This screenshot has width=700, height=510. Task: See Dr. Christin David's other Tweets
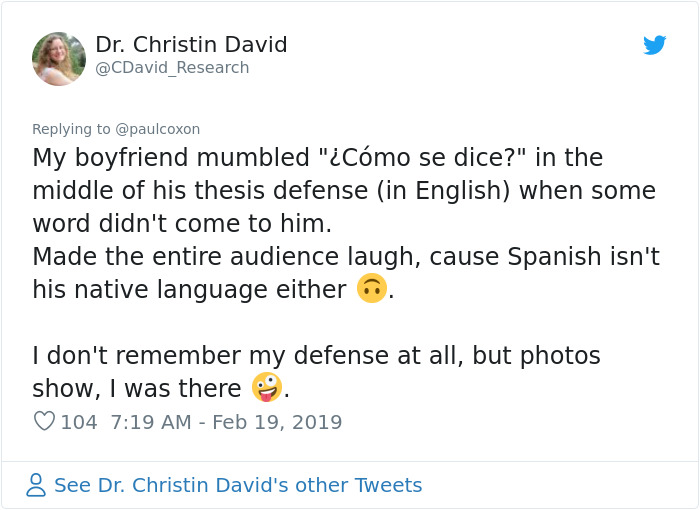tap(238, 485)
